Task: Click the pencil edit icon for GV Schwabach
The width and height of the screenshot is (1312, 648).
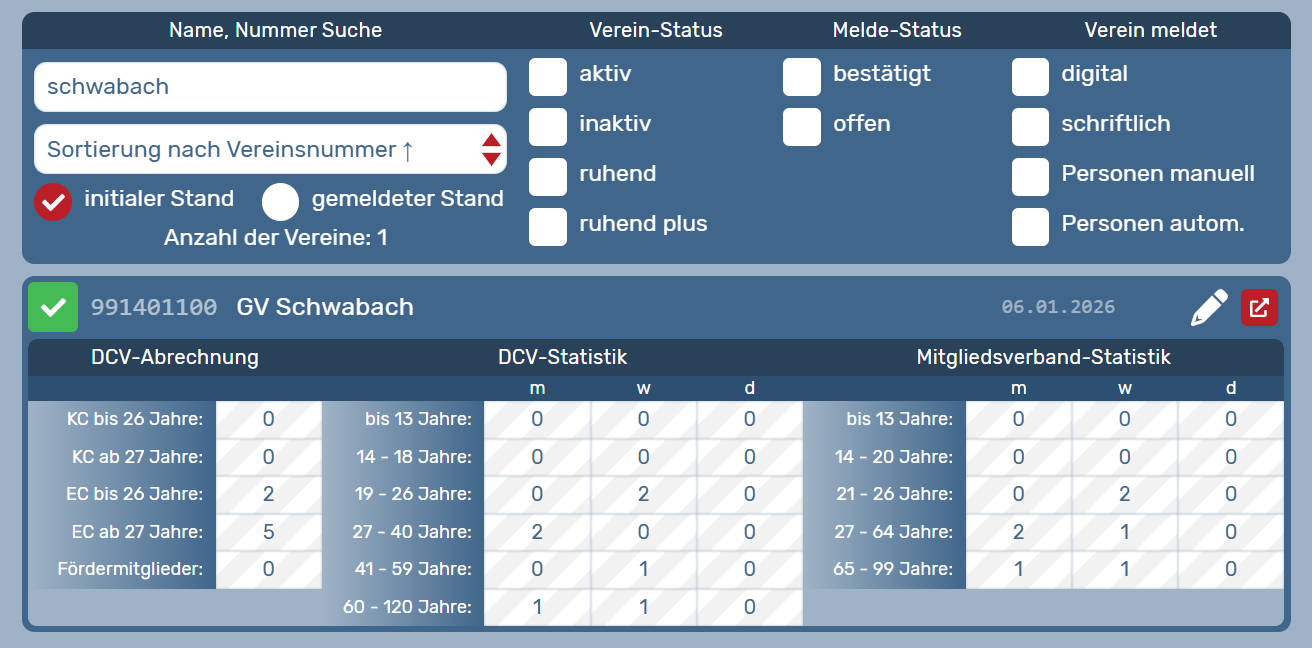Action: (1209, 308)
